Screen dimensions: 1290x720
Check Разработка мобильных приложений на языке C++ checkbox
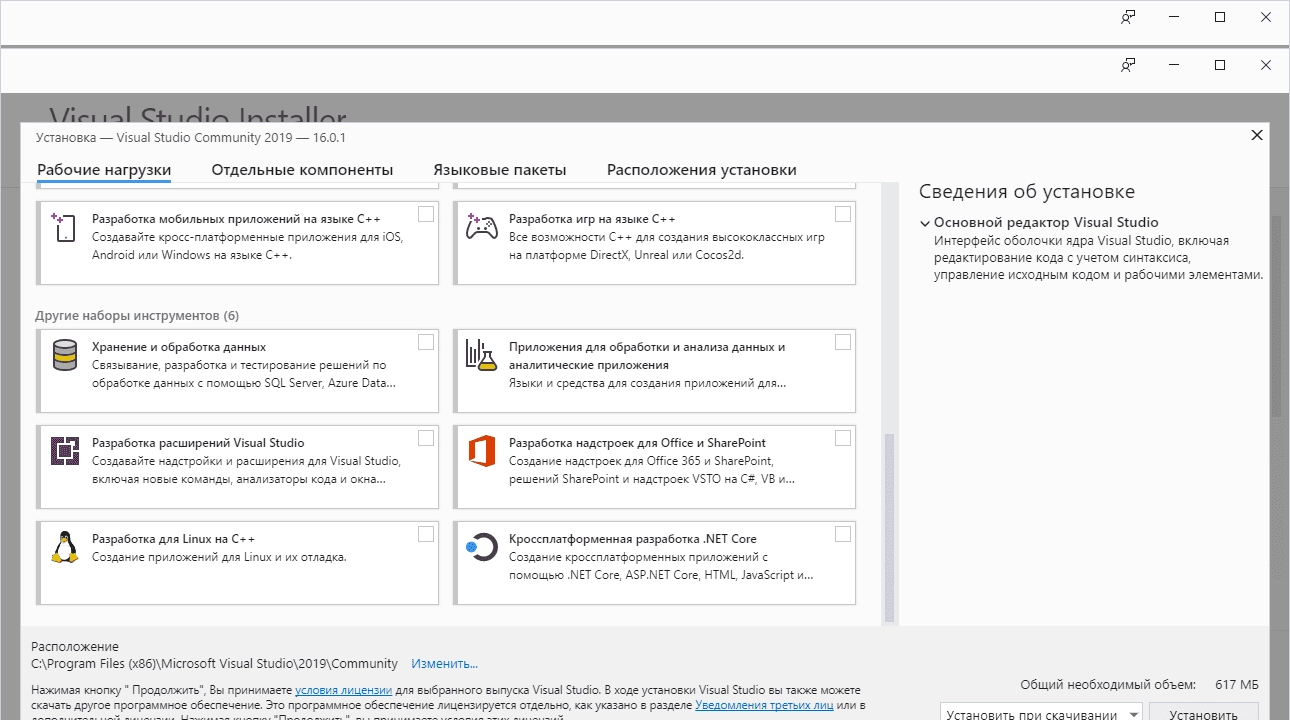pos(426,214)
